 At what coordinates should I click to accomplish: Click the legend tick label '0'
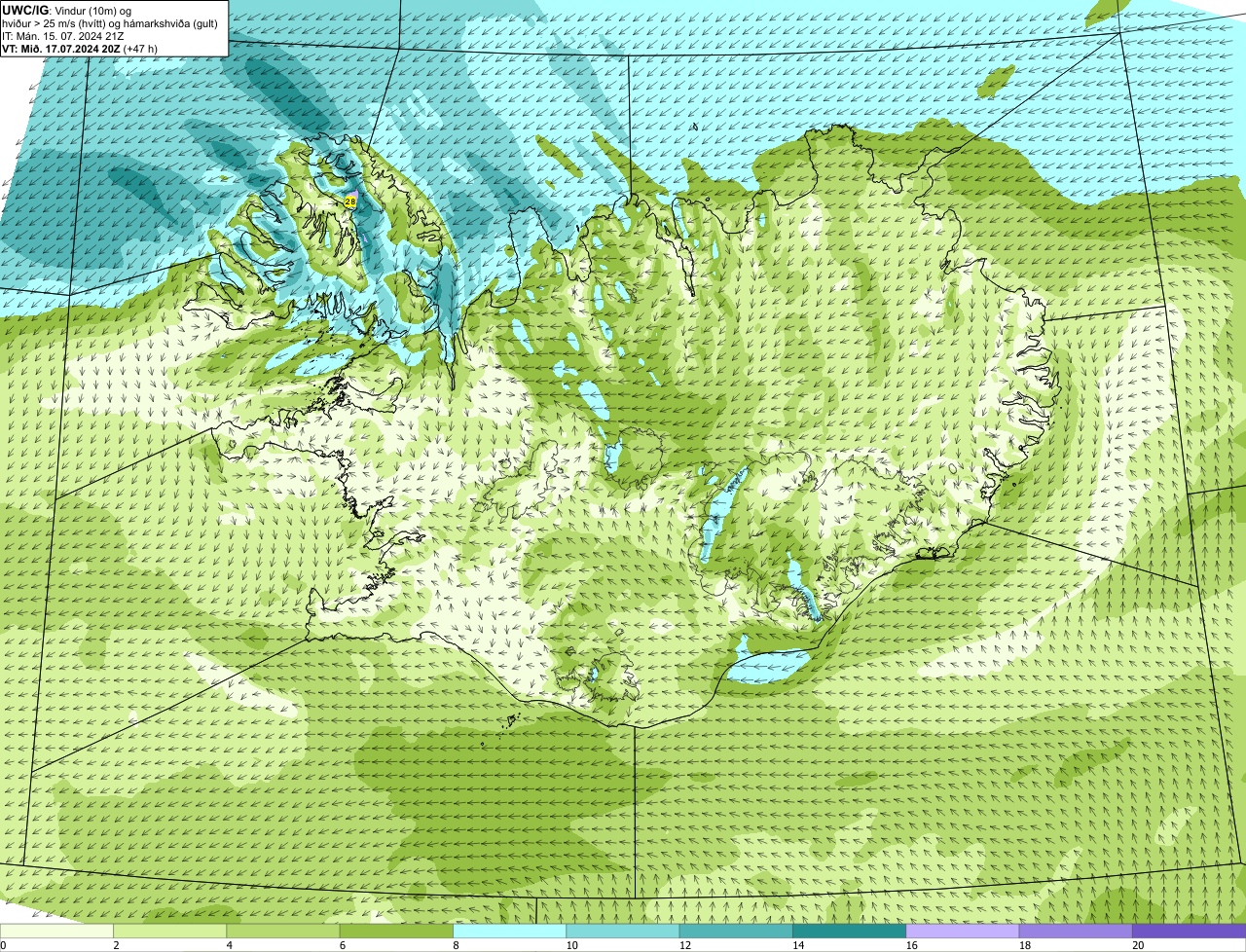[4, 945]
